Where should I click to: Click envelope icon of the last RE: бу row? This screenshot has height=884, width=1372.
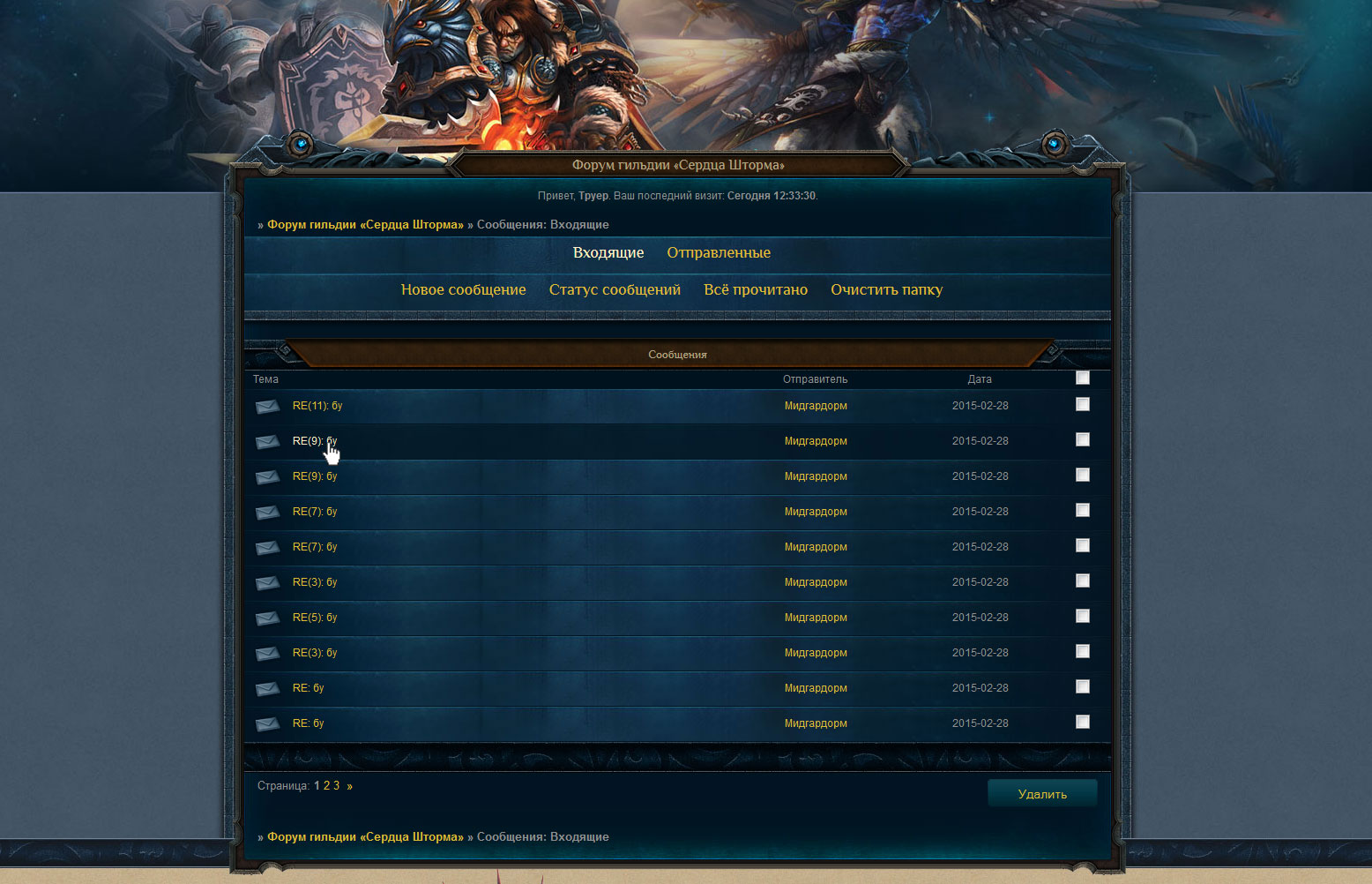click(268, 724)
